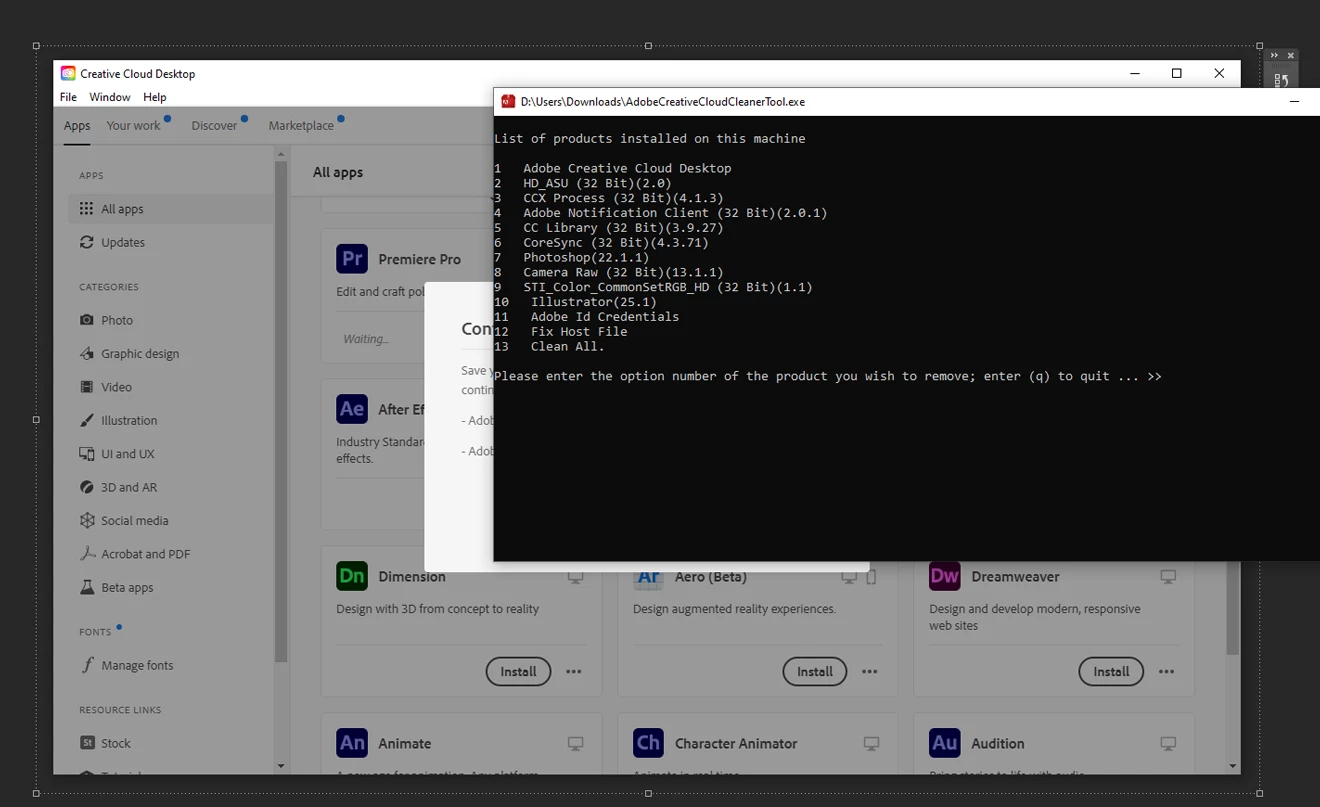Click the After Effects app icon
The height and width of the screenshot is (807, 1320).
(x=352, y=409)
